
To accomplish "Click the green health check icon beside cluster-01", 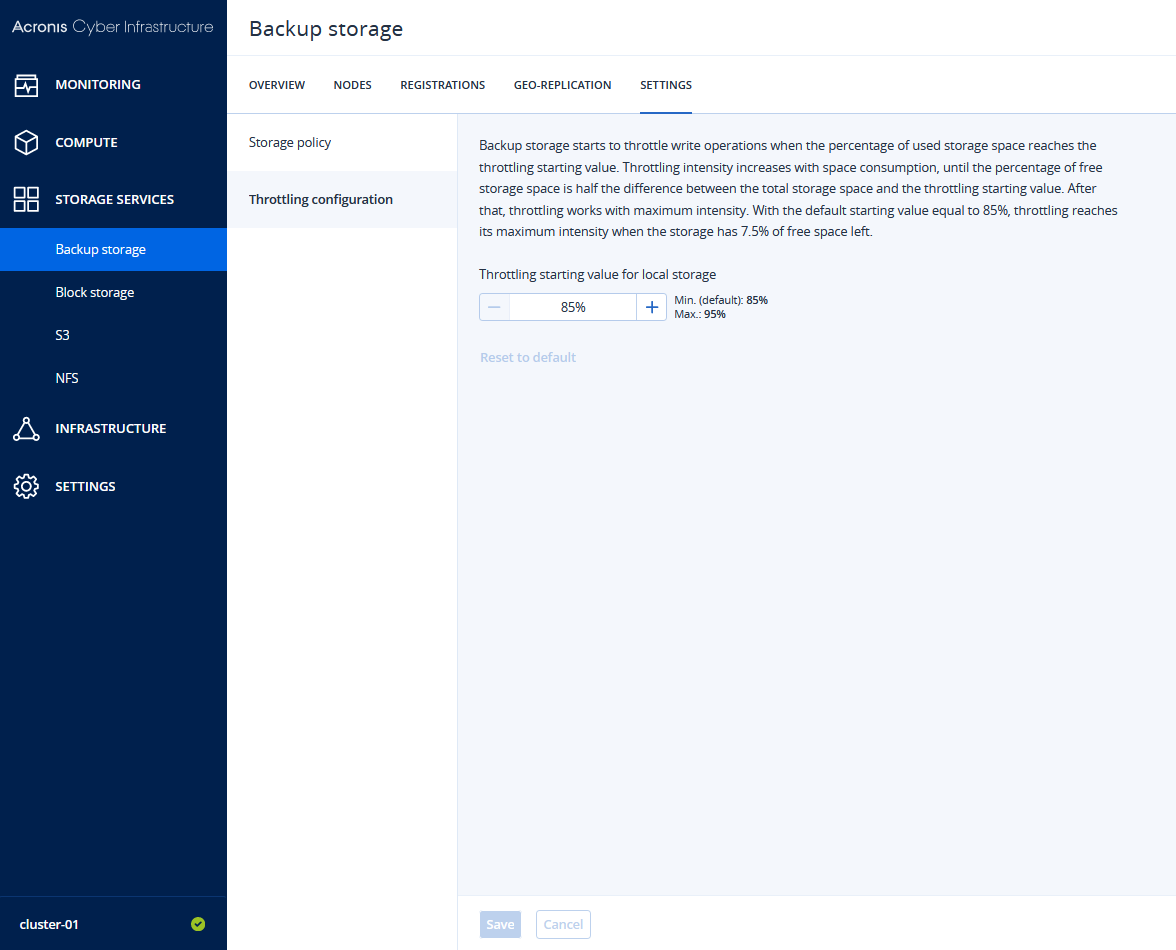I will [198, 923].
